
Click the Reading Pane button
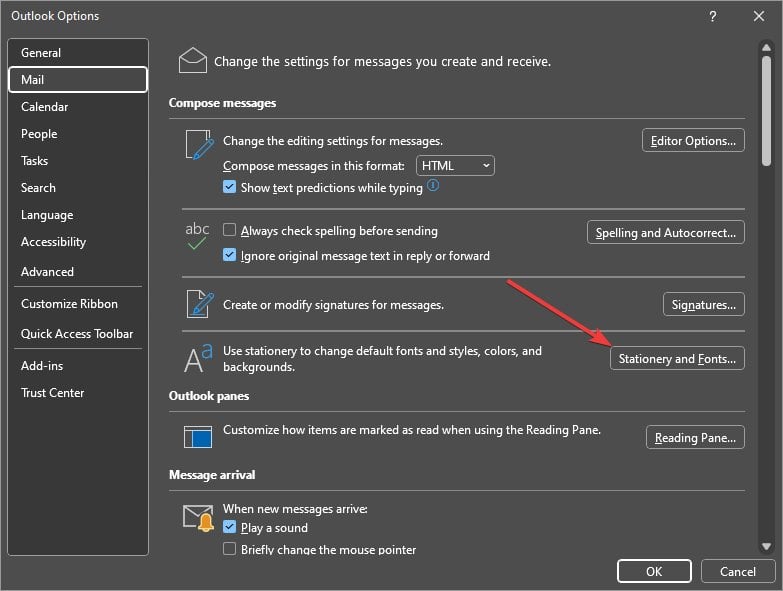pos(695,437)
